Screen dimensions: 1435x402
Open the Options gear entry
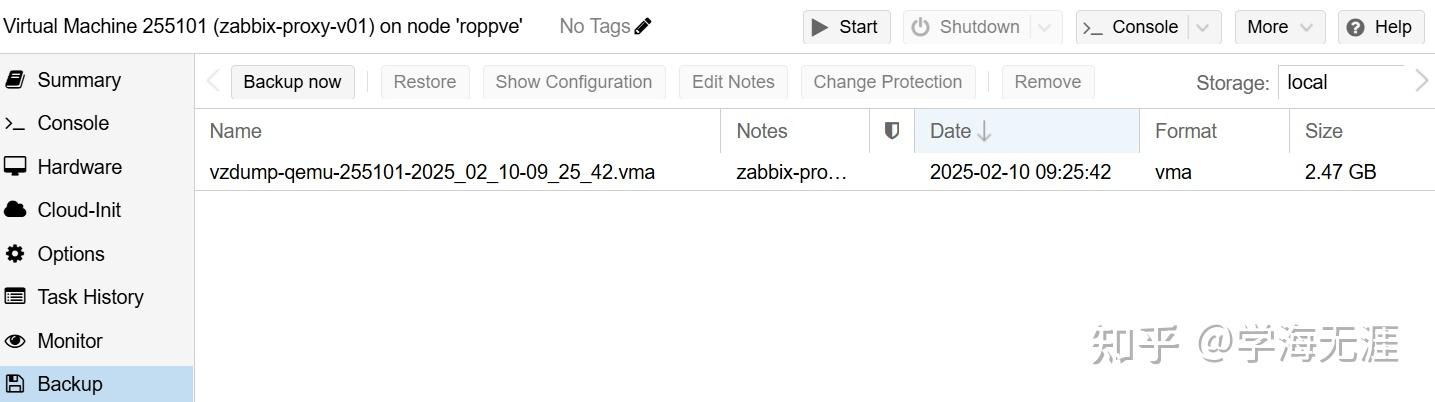pos(70,254)
